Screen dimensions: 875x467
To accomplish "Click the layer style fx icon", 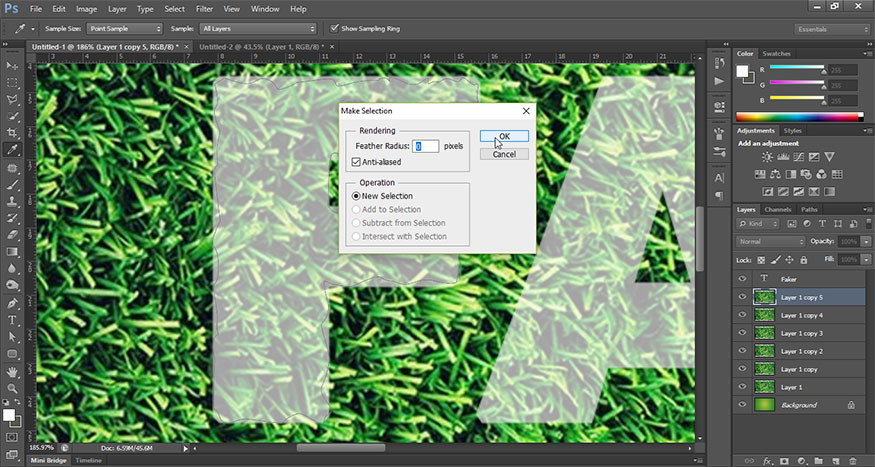I will tap(768, 461).
